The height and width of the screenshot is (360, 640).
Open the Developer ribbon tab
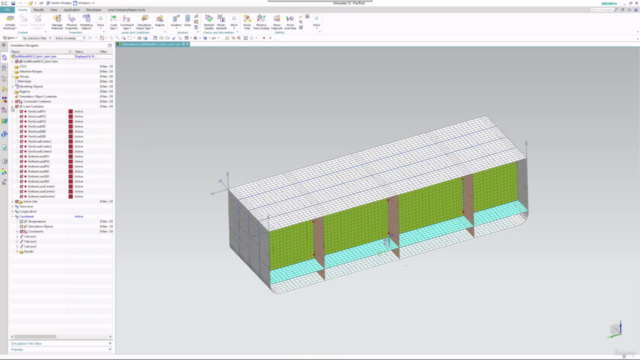(x=93, y=10)
